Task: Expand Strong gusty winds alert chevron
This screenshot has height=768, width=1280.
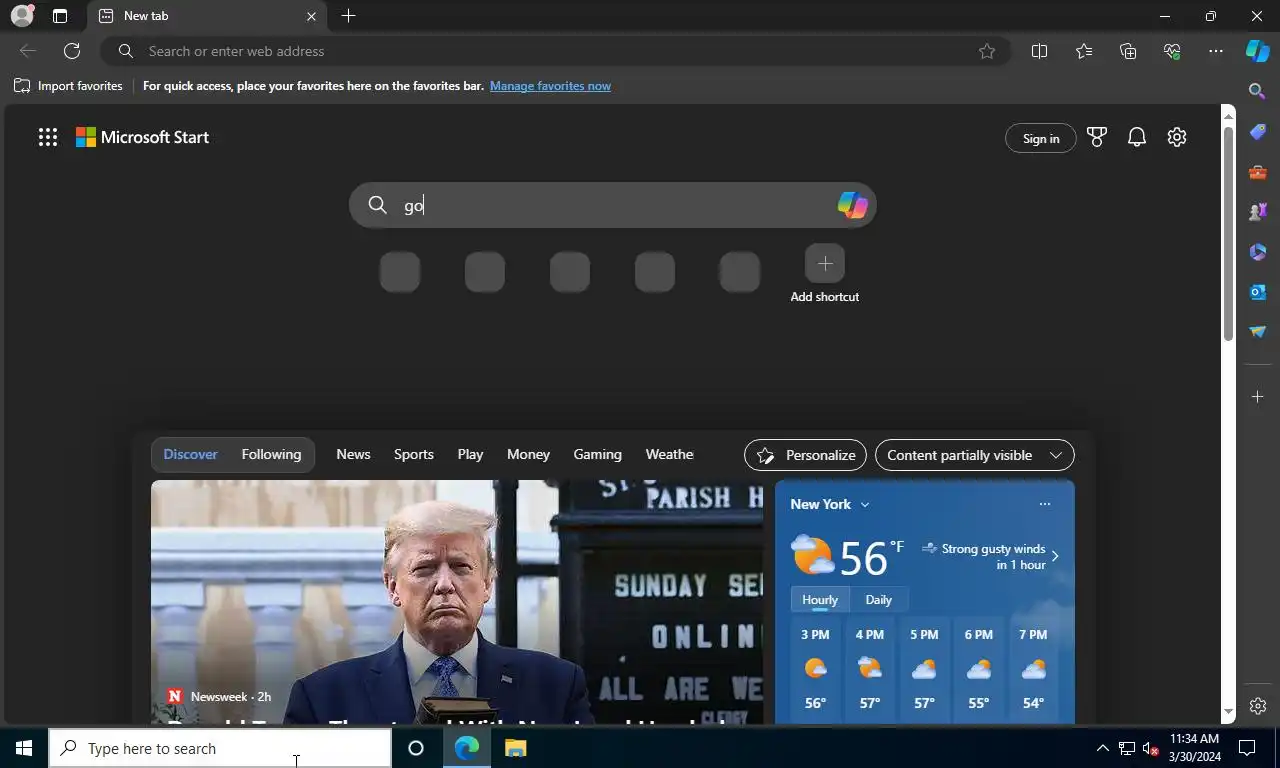Action: tap(1055, 557)
